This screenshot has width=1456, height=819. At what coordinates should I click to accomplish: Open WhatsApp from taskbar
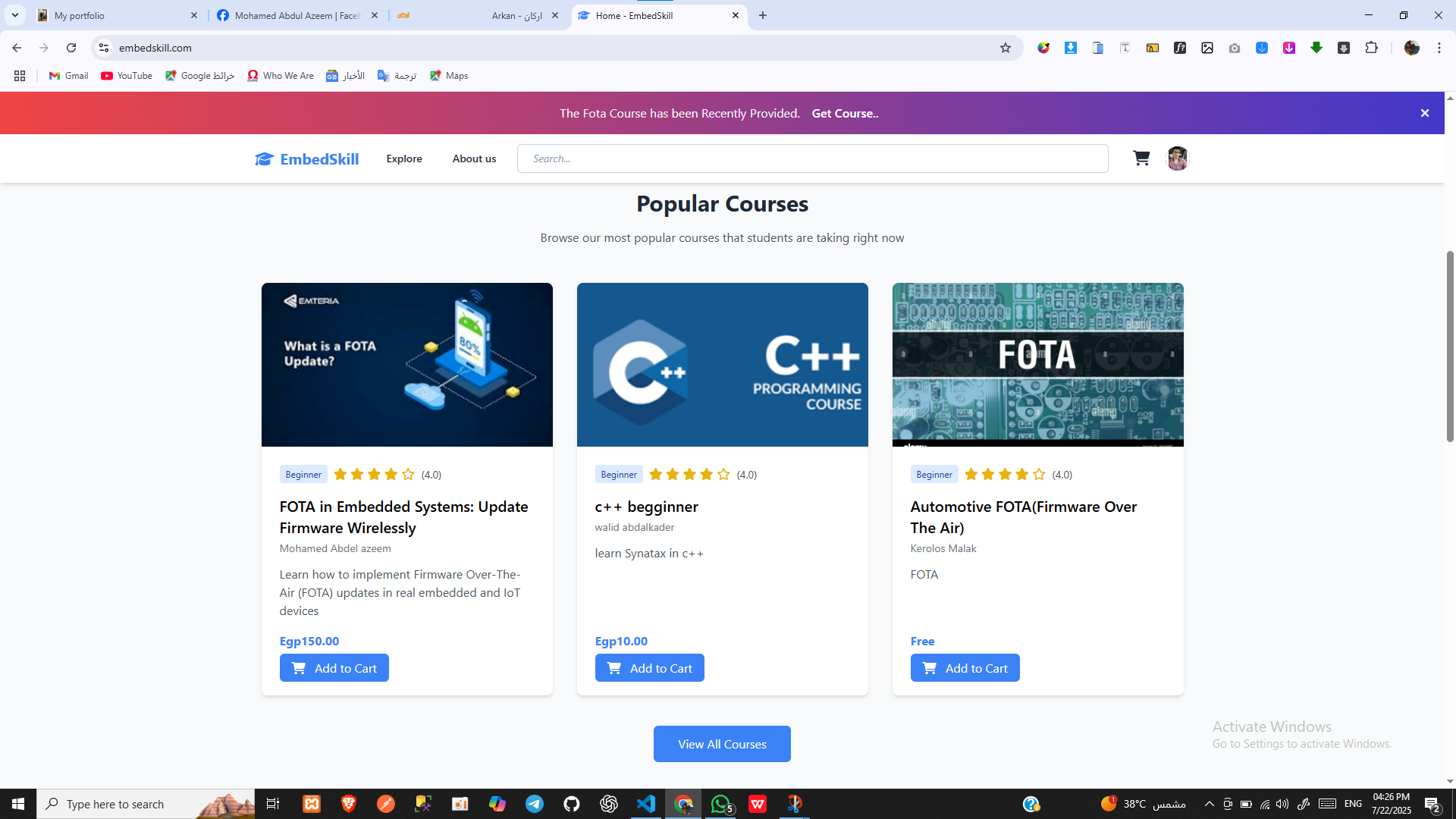[720, 804]
